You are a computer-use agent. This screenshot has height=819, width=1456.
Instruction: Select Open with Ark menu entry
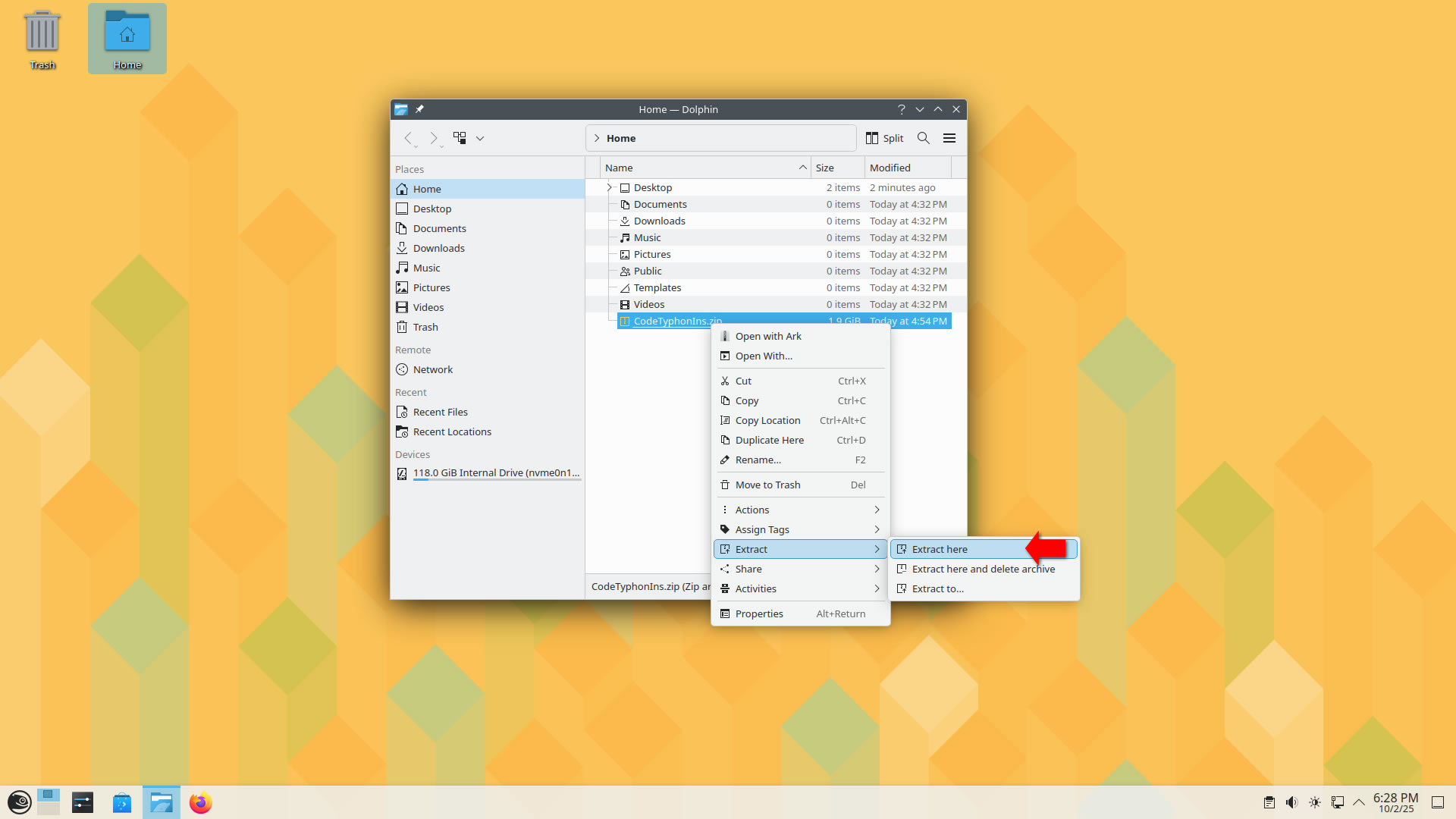(x=767, y=336)
